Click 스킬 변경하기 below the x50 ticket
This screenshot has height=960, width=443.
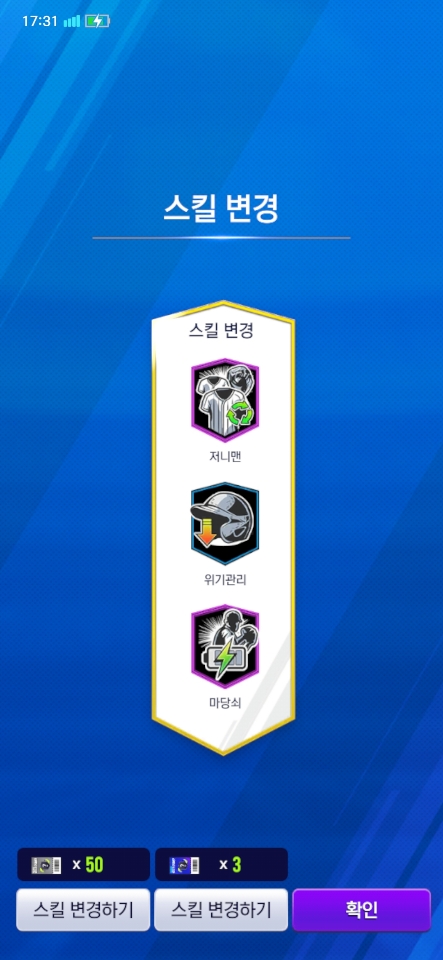point(83,910)
